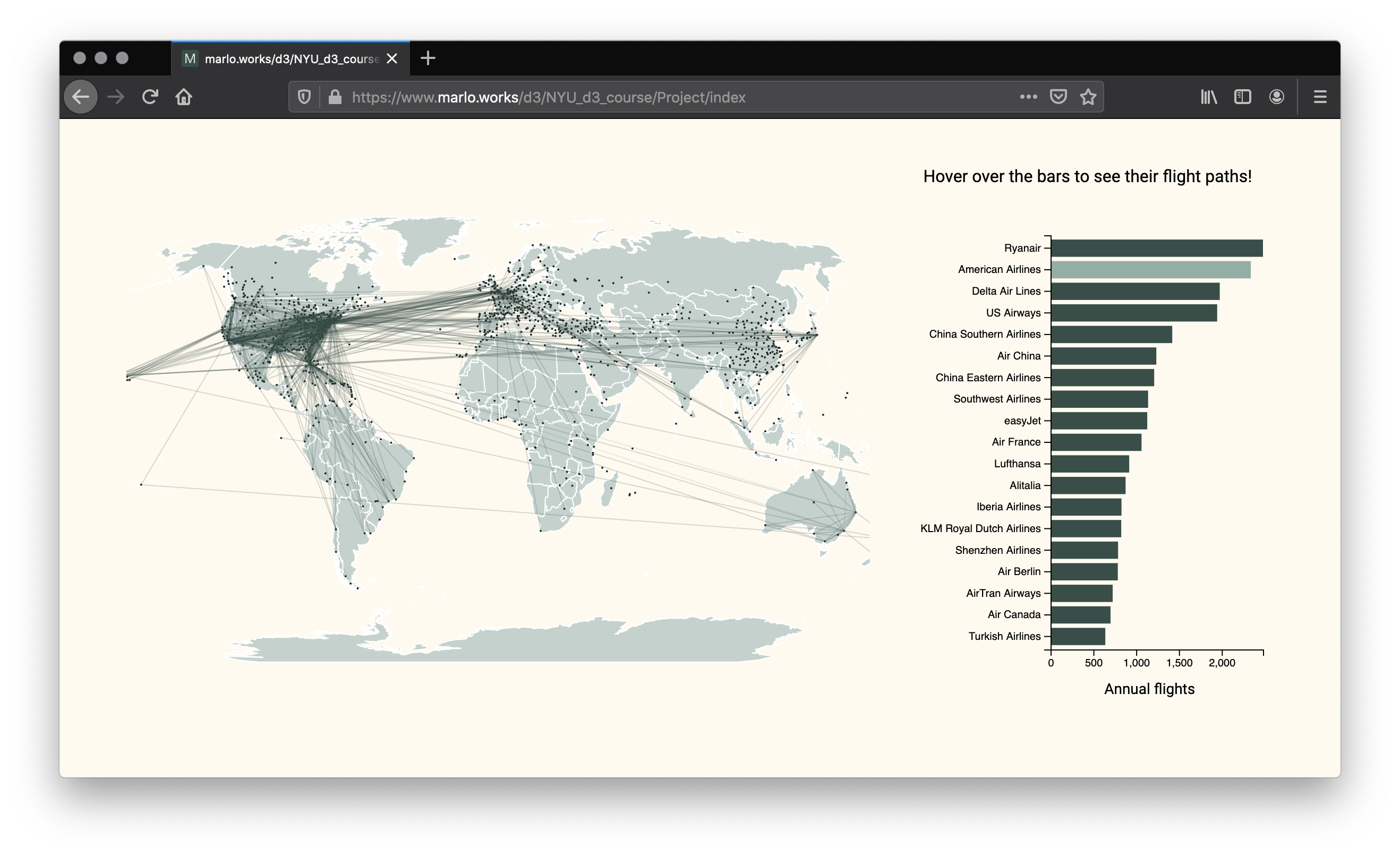View site security via the padlock icon
Image resolution: width=1400 pixels, height=856 pixels.
tap(335, 97)
